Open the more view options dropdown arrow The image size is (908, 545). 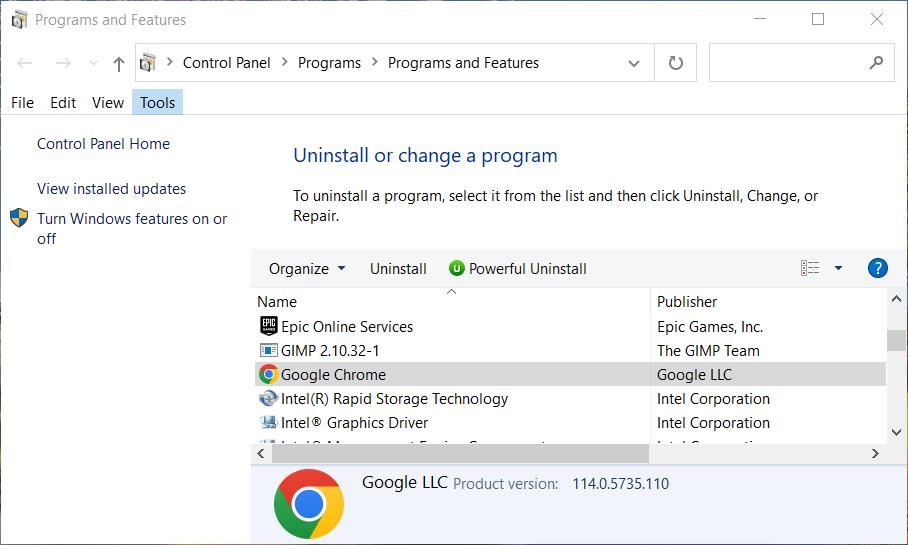(838, 268)
